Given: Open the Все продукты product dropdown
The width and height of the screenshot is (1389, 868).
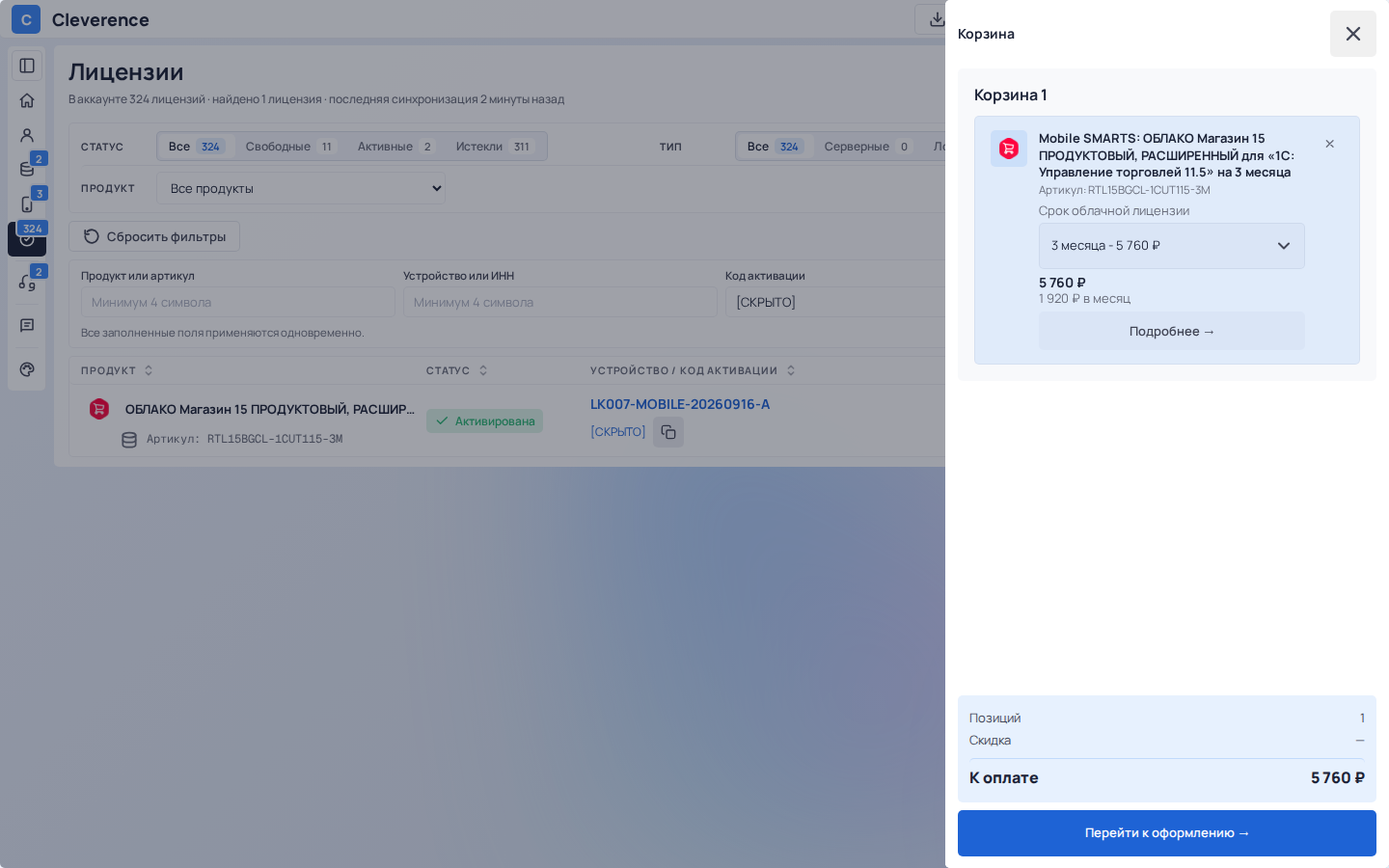Looking at the screenshot, I should (301, 188).
